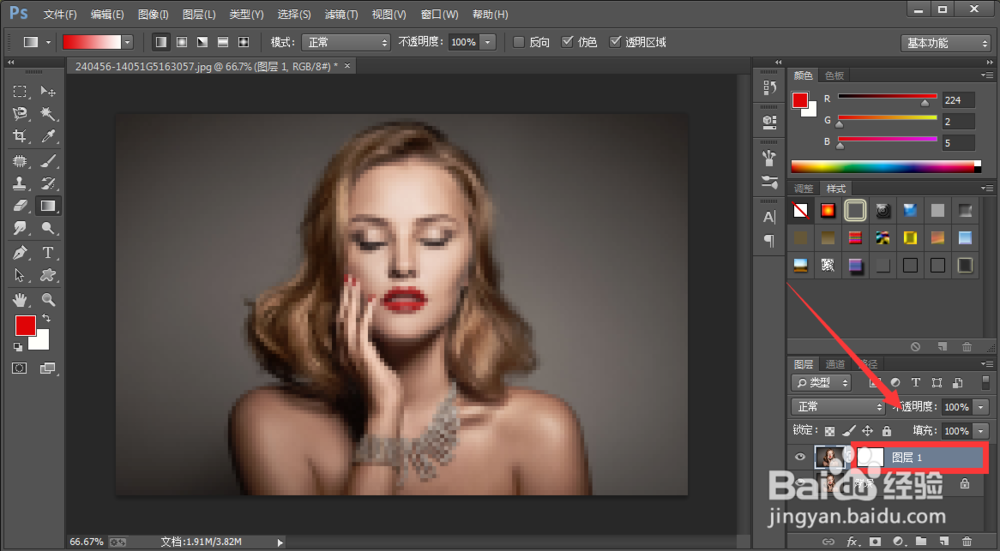1000x551 pixels.
Task: Open the 模式 blend mode dropdown in options bar
Action: pos(346,43)
